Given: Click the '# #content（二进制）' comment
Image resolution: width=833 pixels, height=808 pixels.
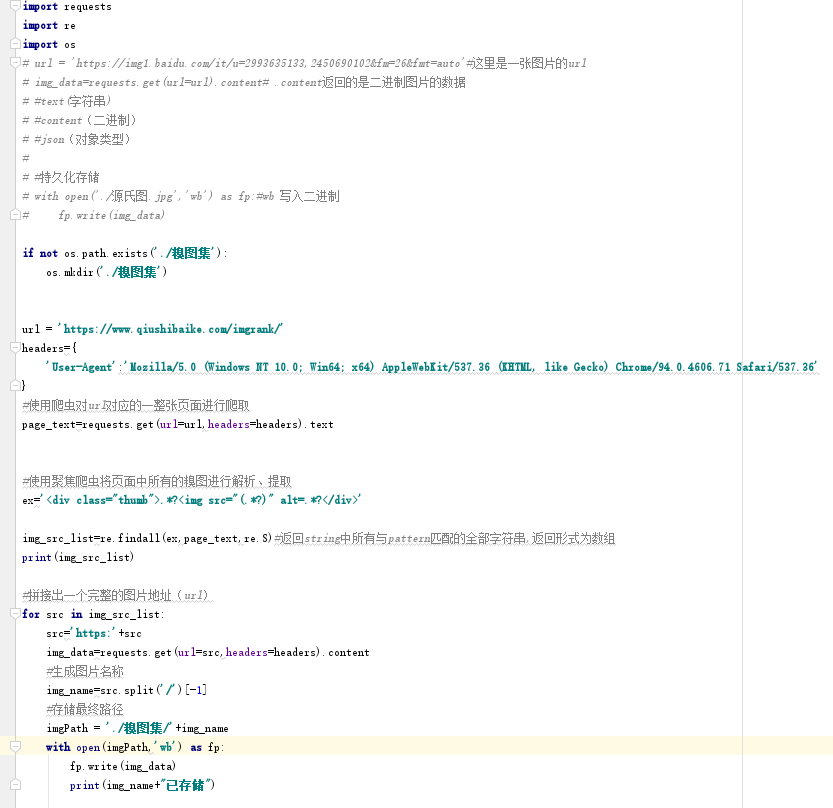Looking at the screenshot, I should click(80, 120).
